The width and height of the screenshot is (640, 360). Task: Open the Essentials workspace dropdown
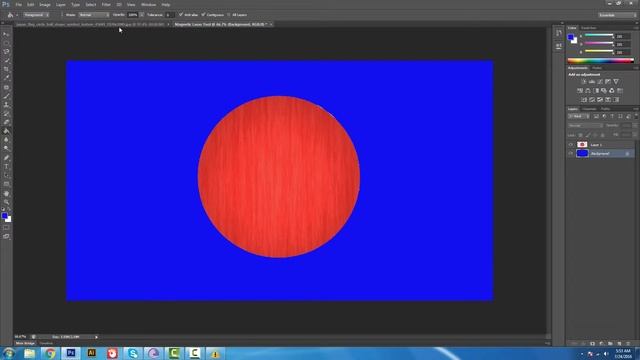(618, 15)
